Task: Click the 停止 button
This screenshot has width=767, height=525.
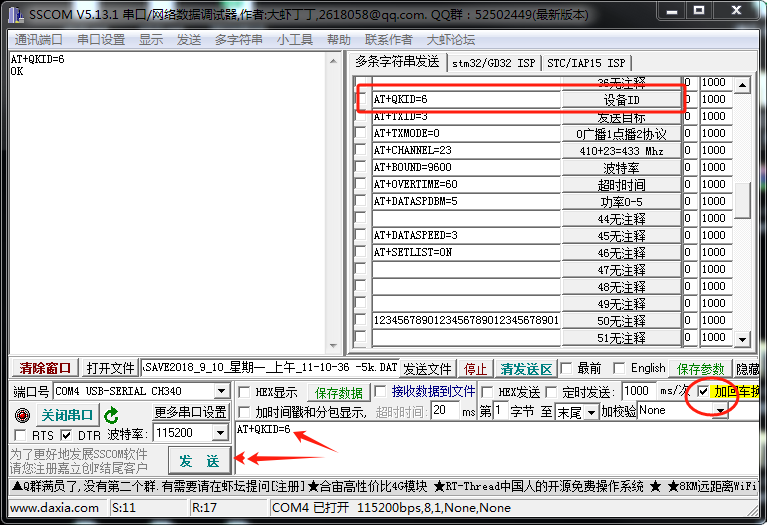Action: tap(475, 368)
